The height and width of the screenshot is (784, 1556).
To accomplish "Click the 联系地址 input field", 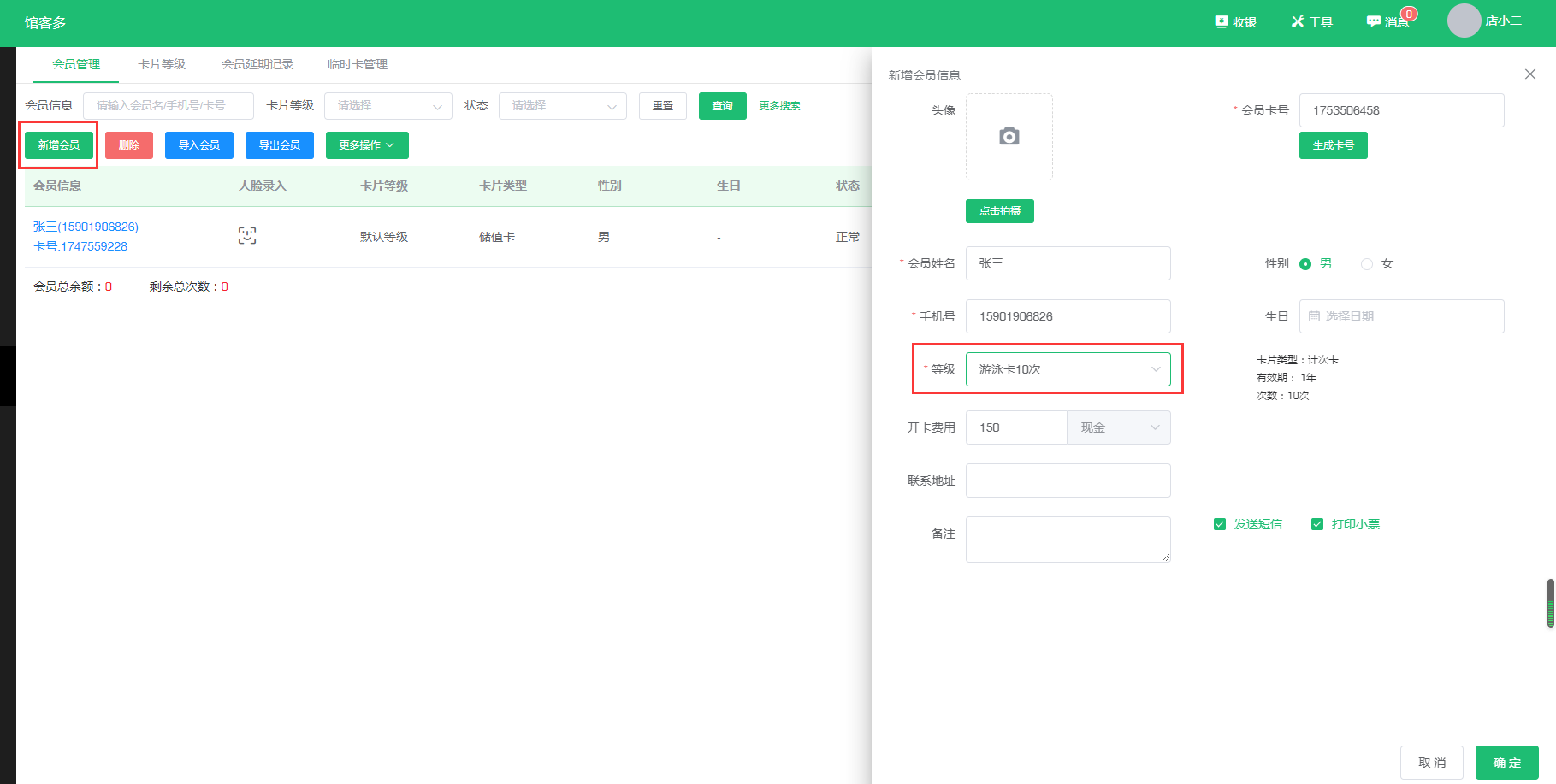I will (x=1068, y=480).
